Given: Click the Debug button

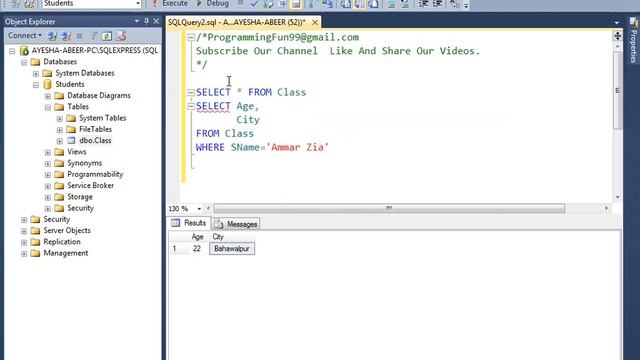Looking at the screenshot, I should point(213,4).
